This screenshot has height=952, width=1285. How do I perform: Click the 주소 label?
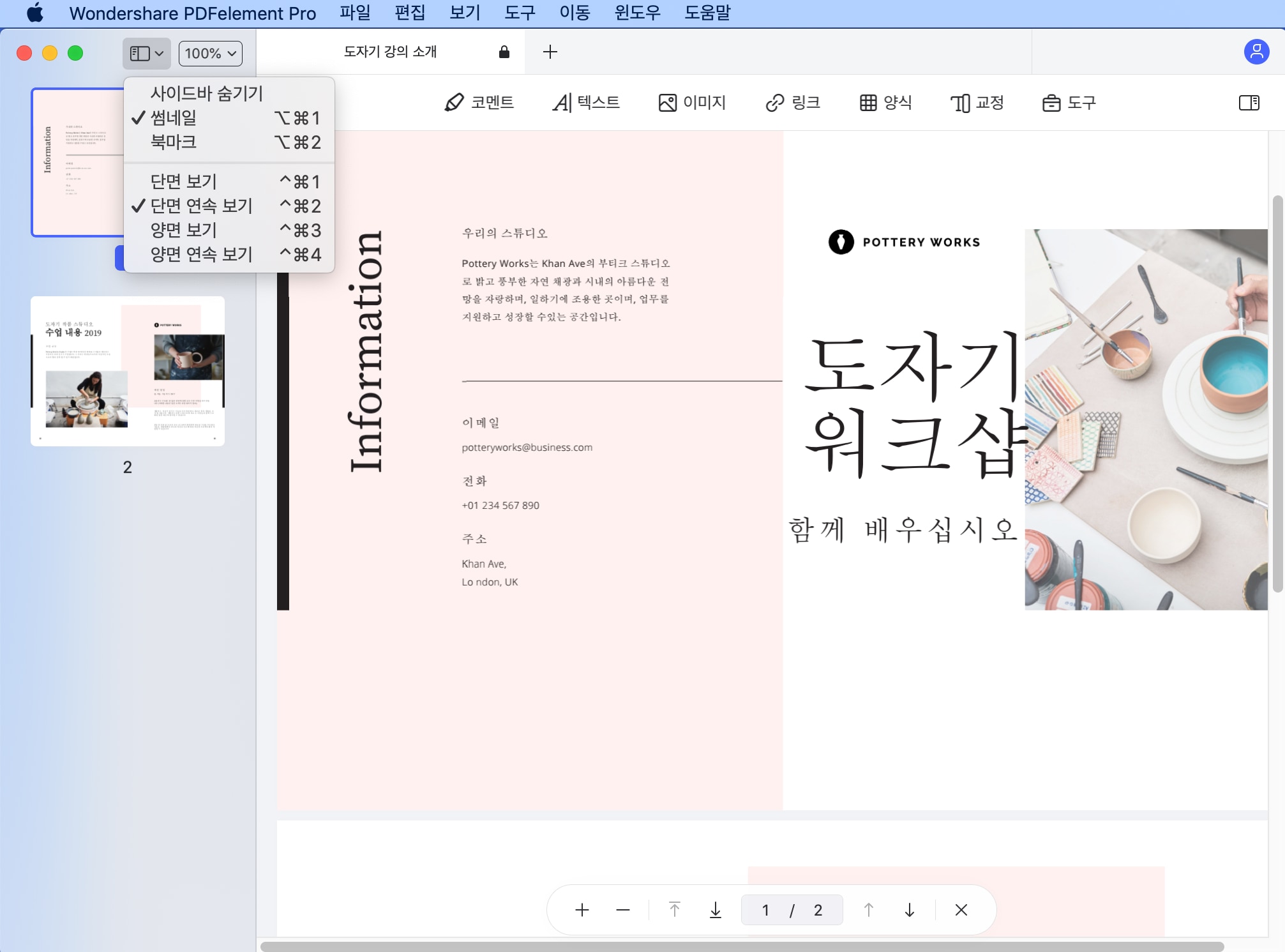tap(474, 539)
